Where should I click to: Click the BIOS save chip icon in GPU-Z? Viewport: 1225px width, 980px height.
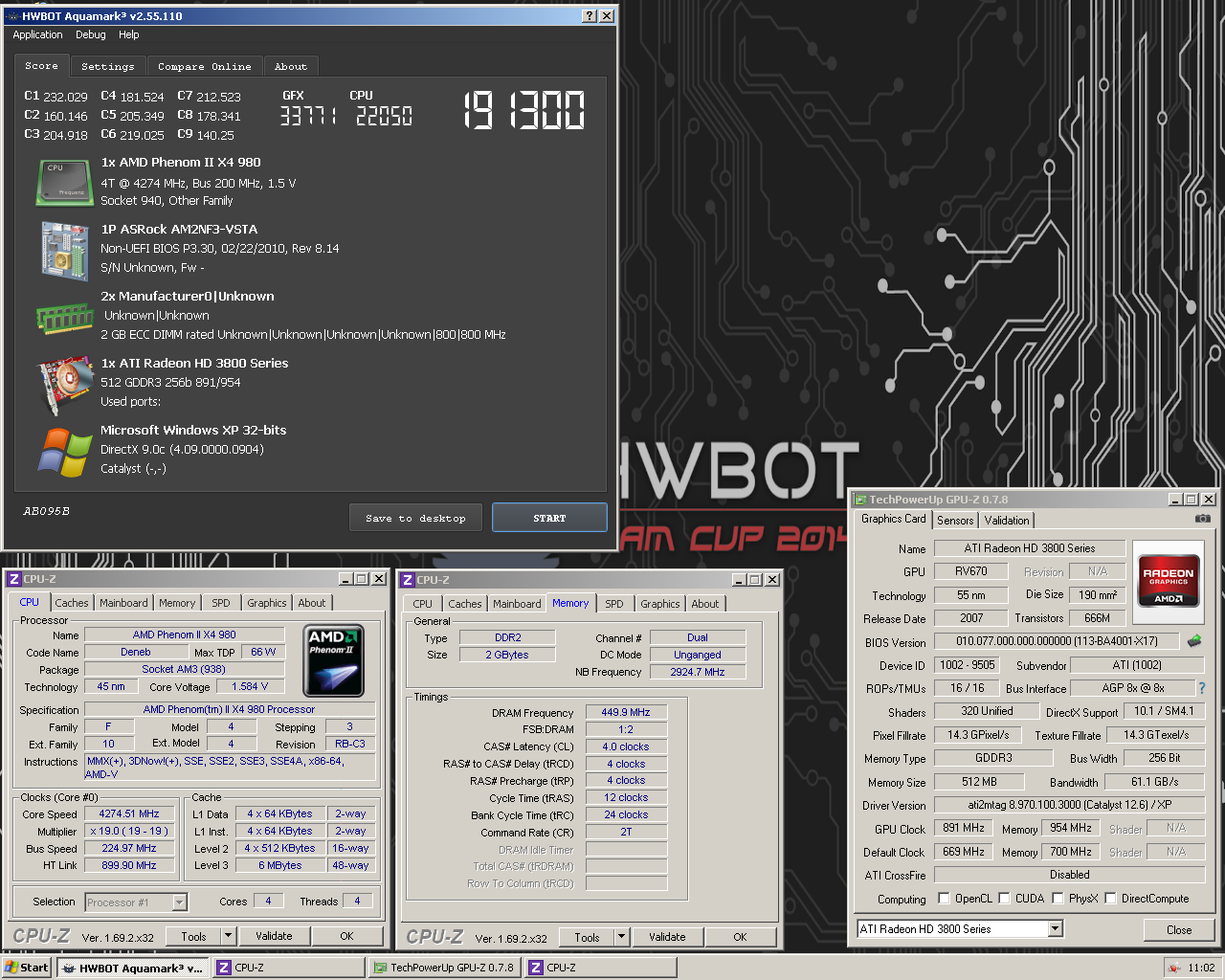tap(1194, 641)
